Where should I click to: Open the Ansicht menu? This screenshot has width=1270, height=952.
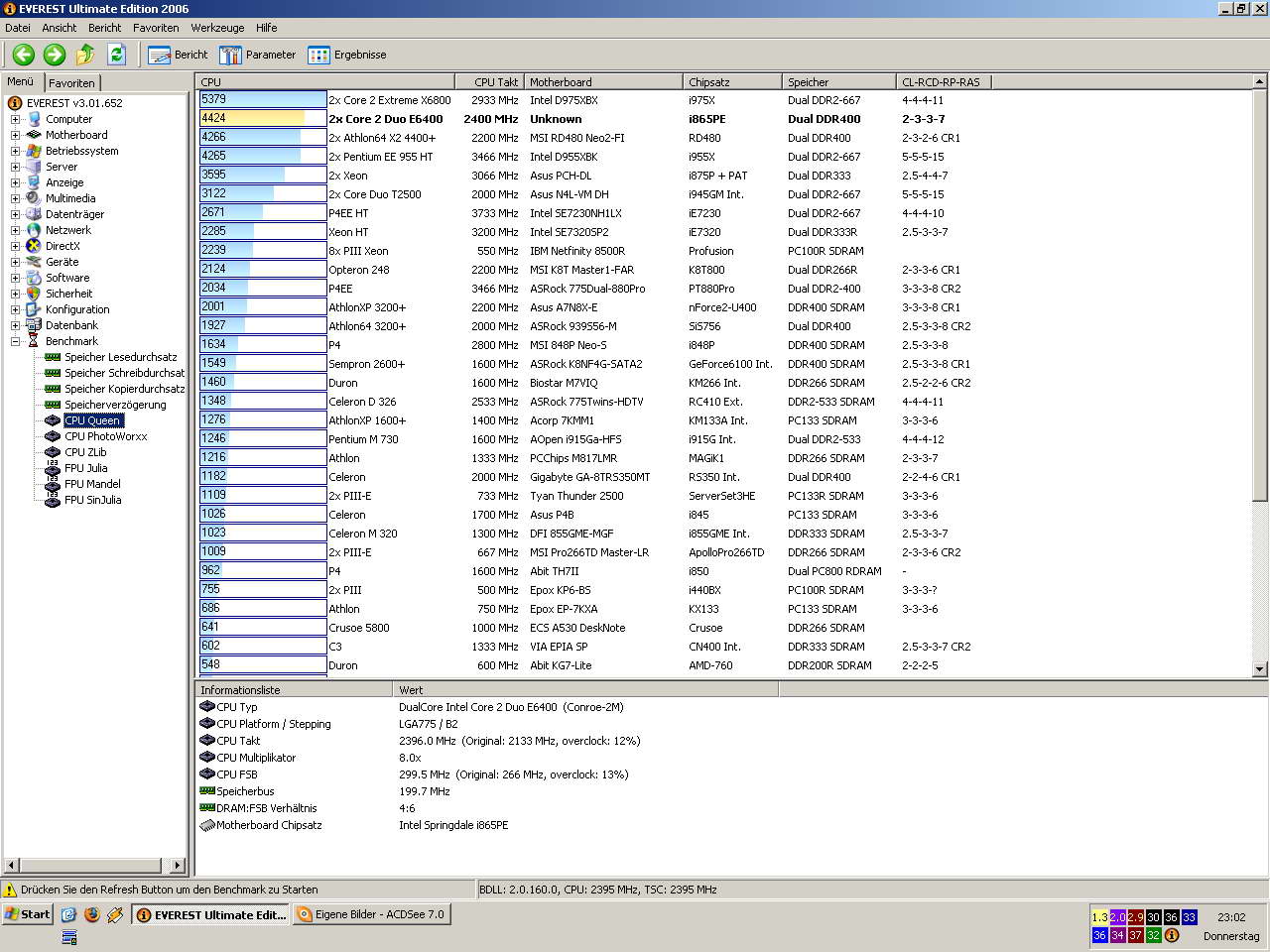60,28
